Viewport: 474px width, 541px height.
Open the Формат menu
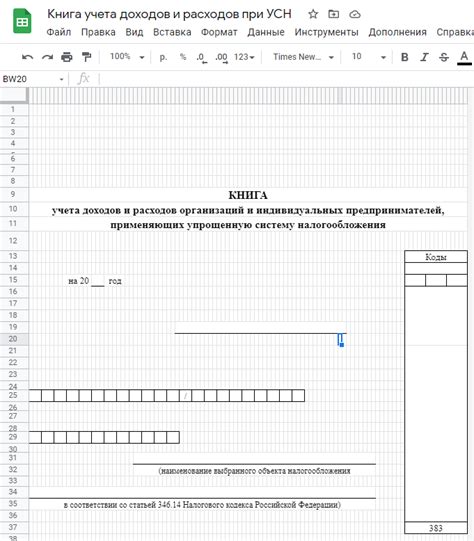pos(219,32)
